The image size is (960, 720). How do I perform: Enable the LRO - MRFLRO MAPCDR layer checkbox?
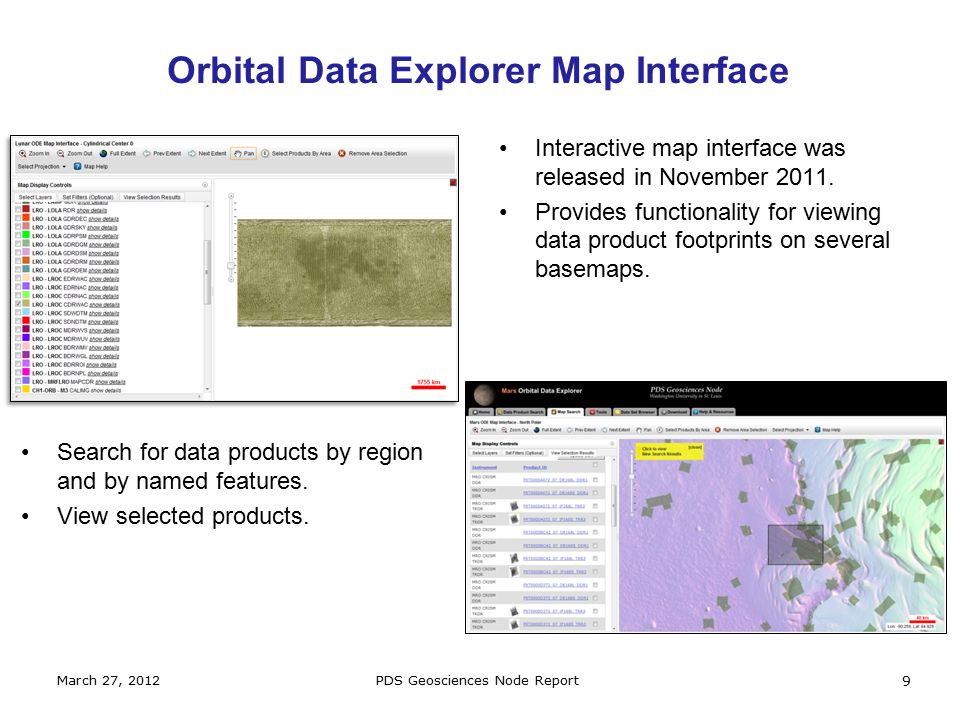coord(18,381)
